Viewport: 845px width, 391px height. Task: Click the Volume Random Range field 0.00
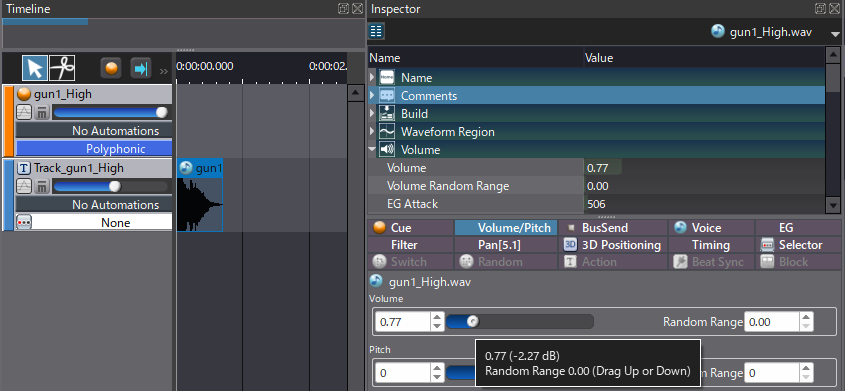[x=771, y=322]
